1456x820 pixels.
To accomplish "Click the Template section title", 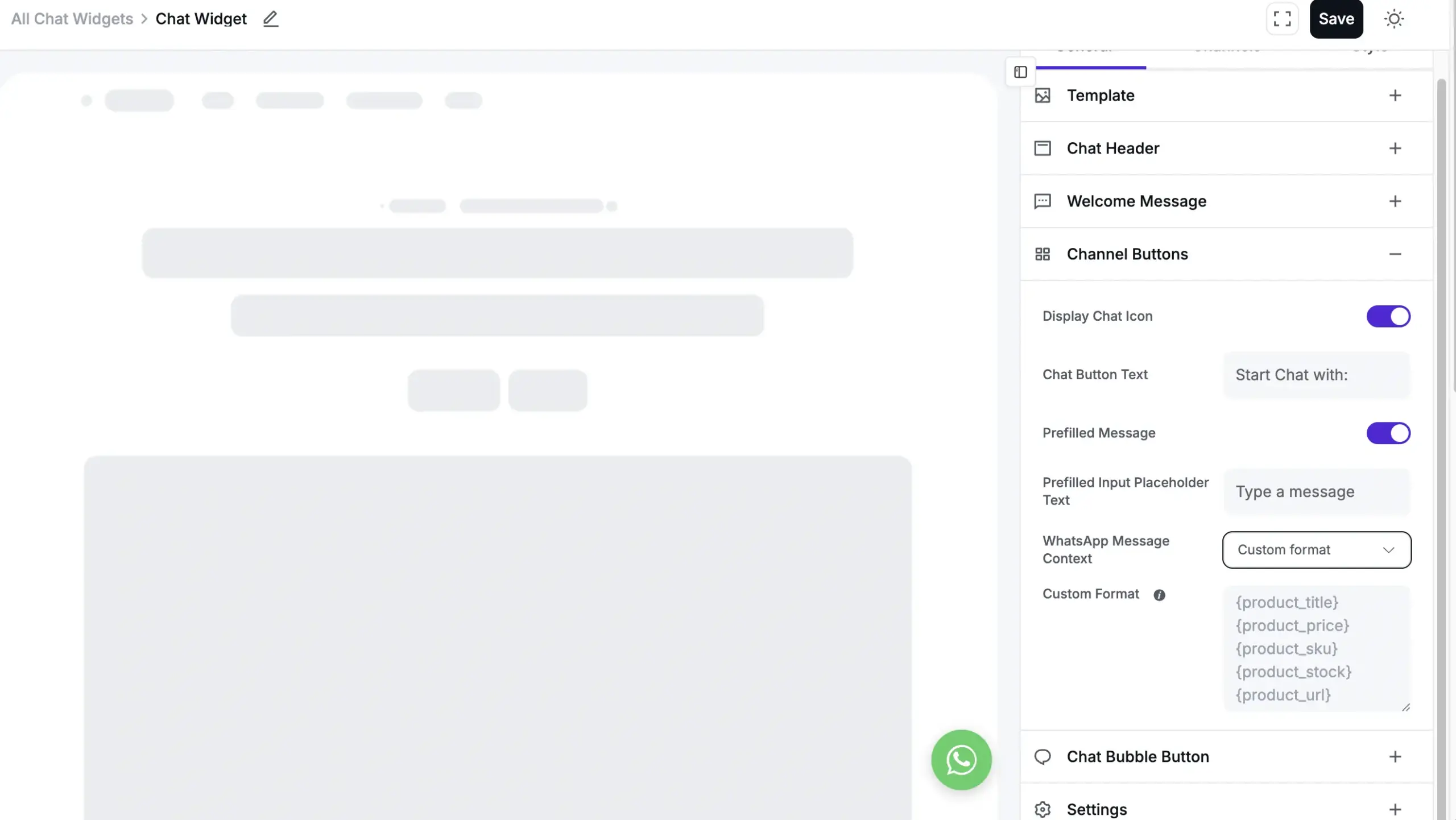I will (x=1100, y=96).
